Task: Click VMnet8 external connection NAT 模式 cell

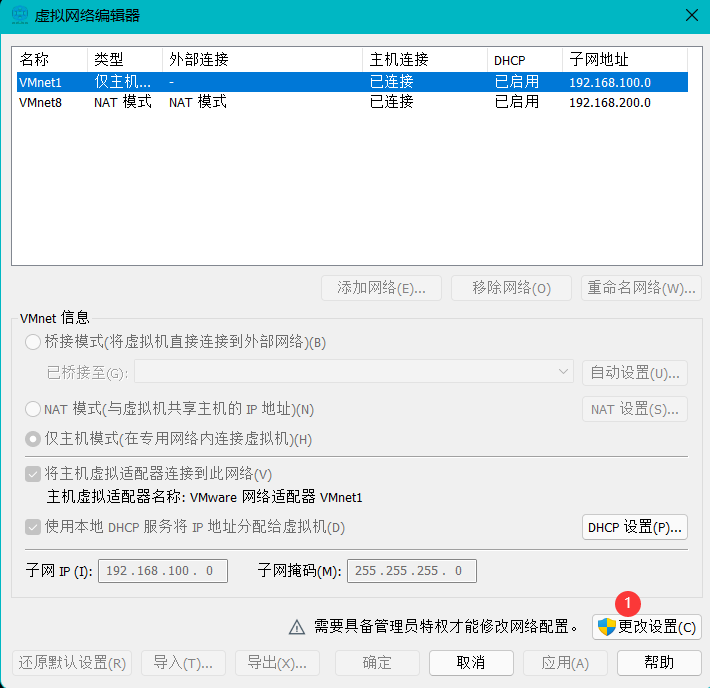Action: [198, 102]
